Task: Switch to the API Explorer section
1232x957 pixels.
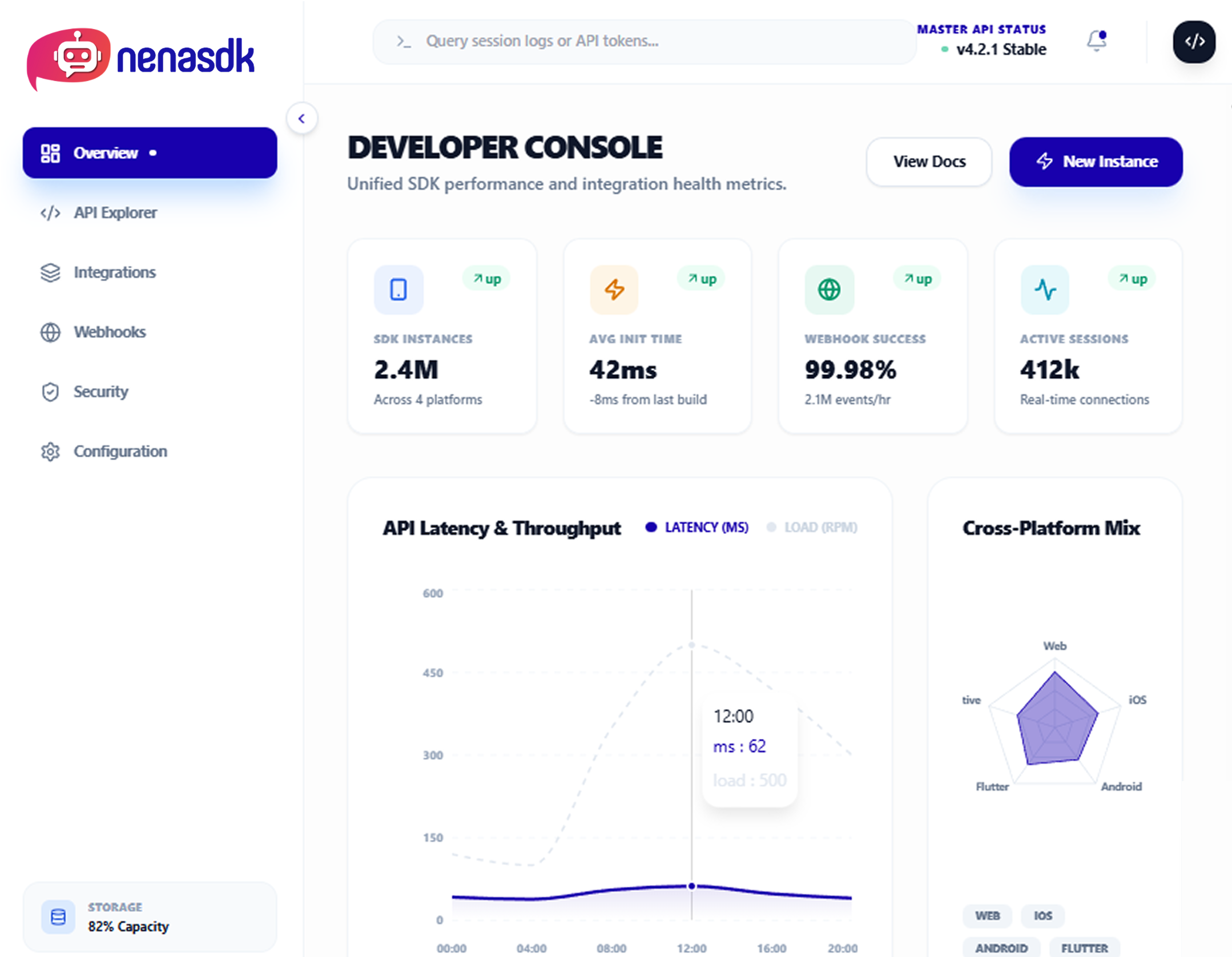Action: tap(115, 212)
